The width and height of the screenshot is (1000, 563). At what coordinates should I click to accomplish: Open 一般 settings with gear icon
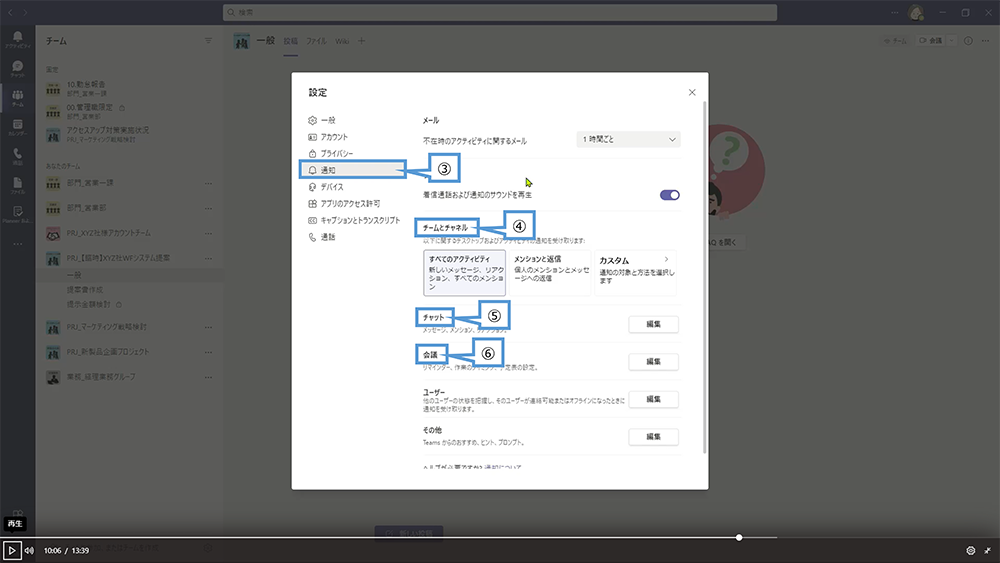click(321, 120)
